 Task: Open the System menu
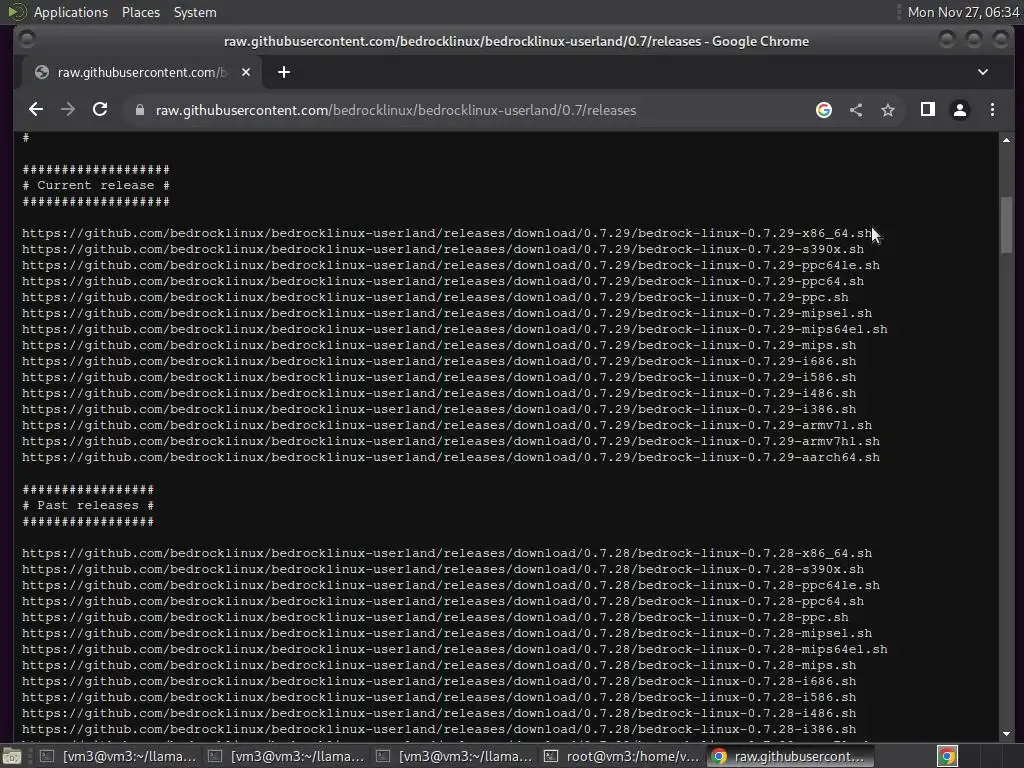pos(195,12)
